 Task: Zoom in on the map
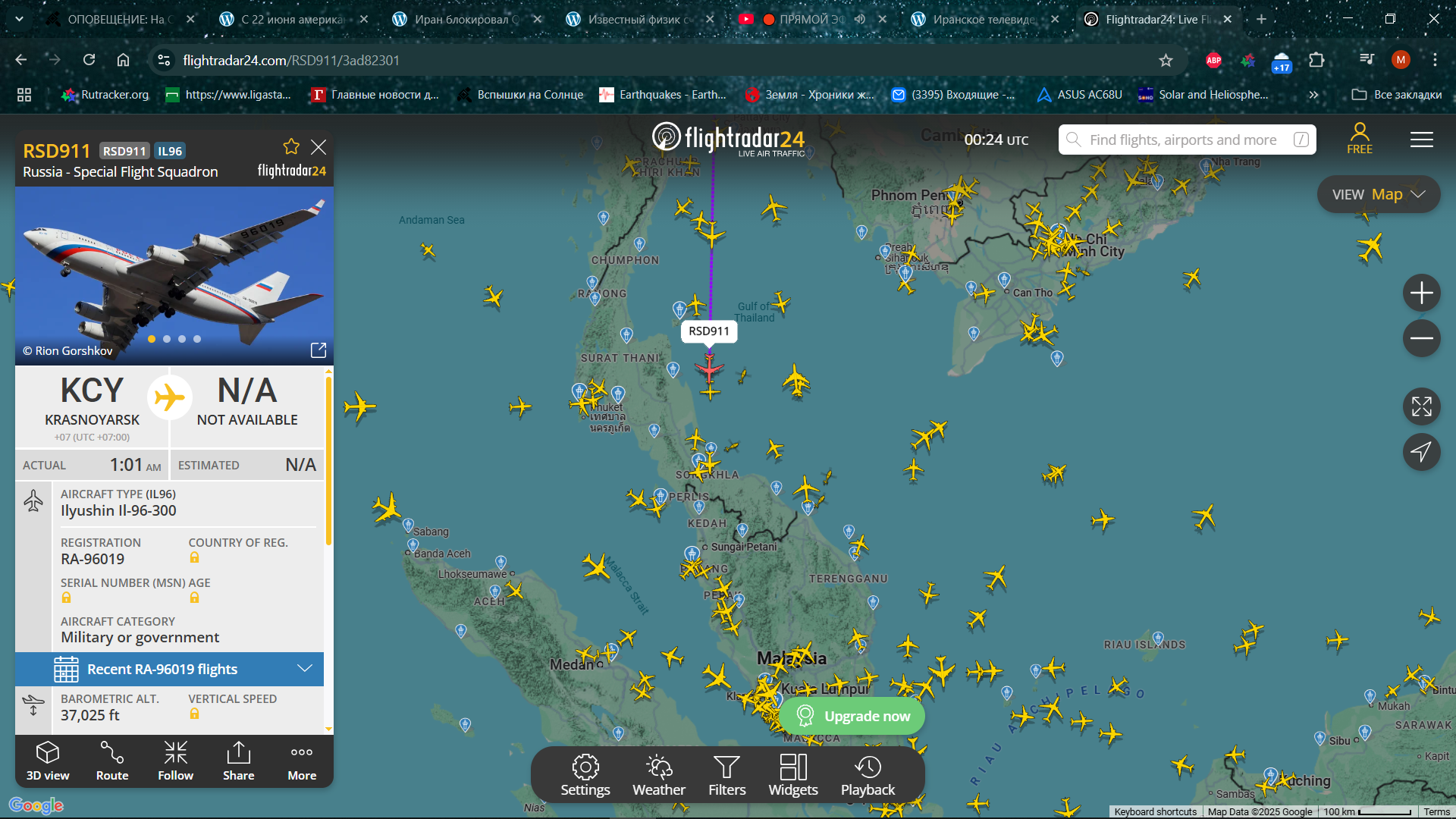(x=1421, y=293)
